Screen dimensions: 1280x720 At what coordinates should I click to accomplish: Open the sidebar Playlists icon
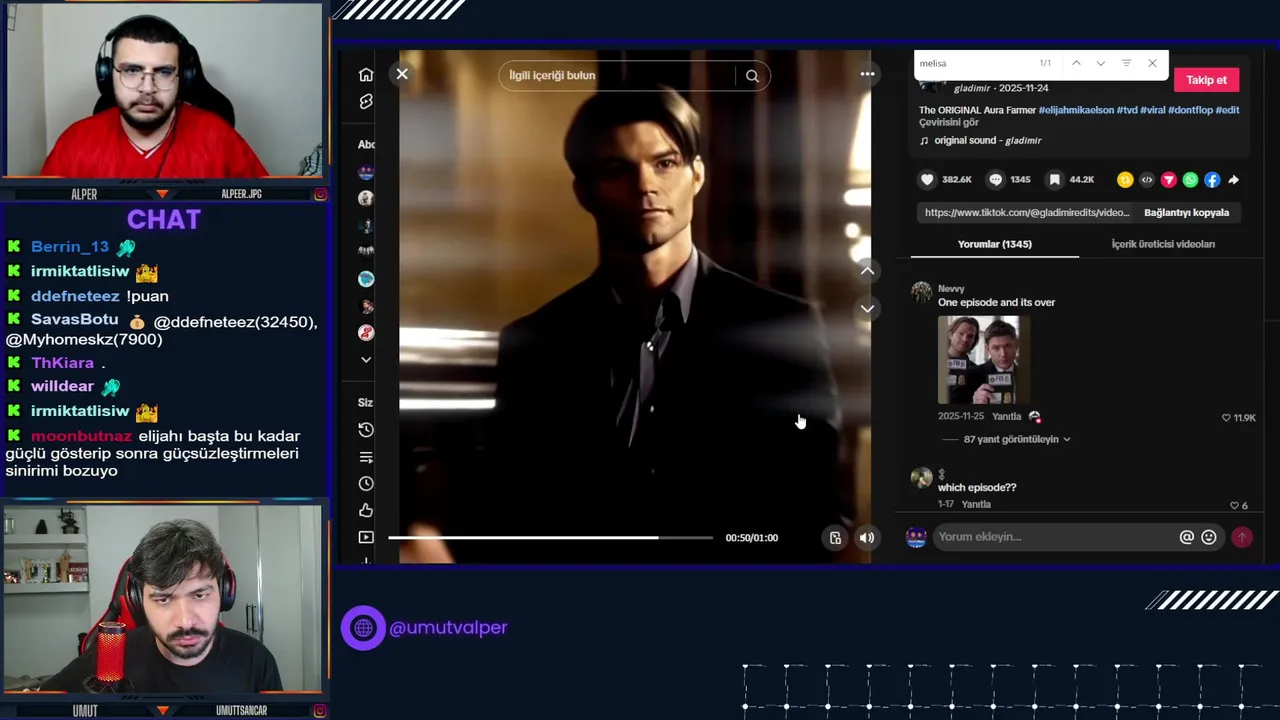point(366,457)
